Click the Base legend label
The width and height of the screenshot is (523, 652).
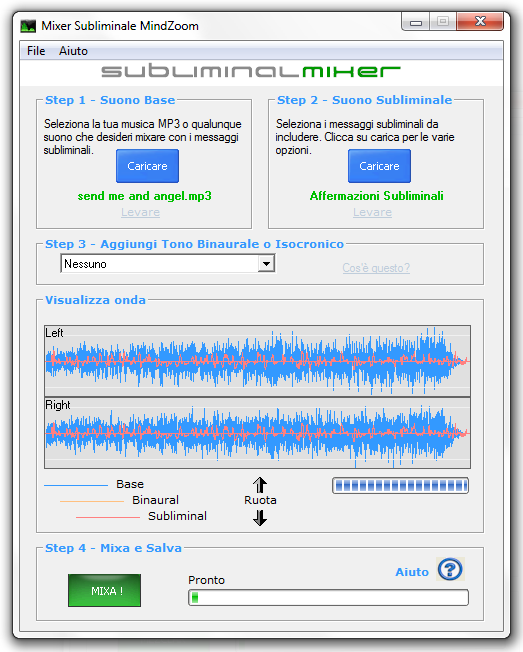click(130, 484)
